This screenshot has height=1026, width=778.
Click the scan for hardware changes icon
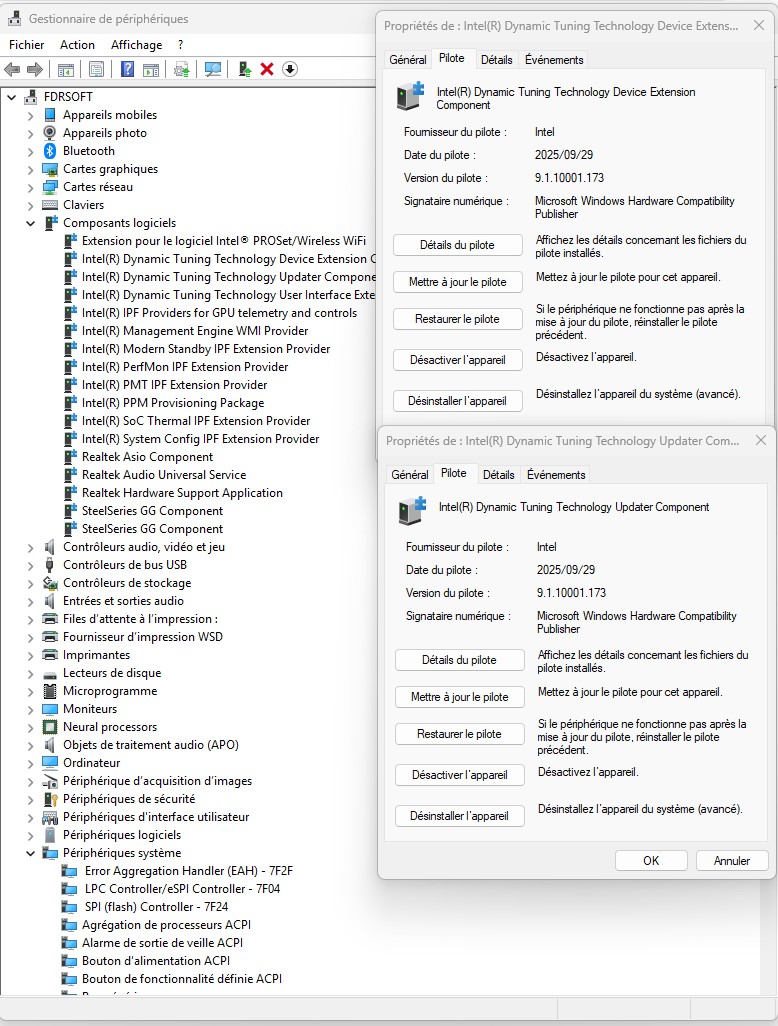[x=212, y=69]
